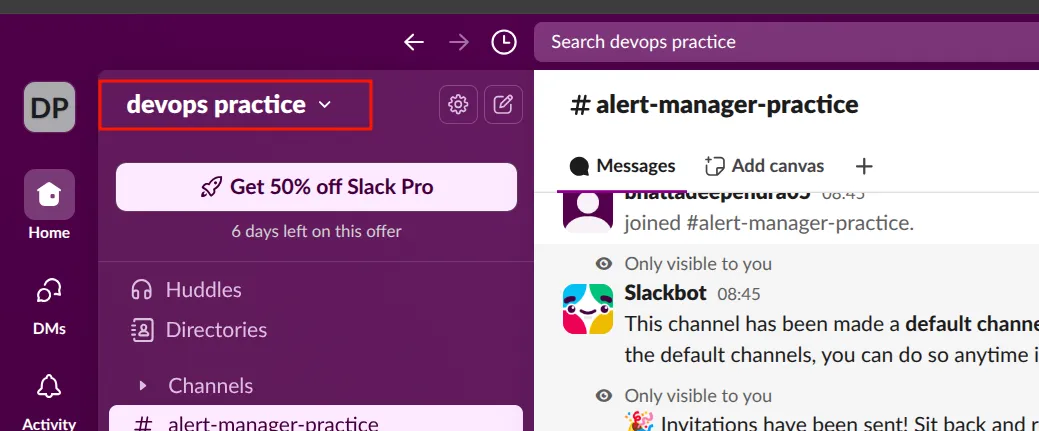
Task: Click the joined user's avatar
Action: tap(588, 211)
